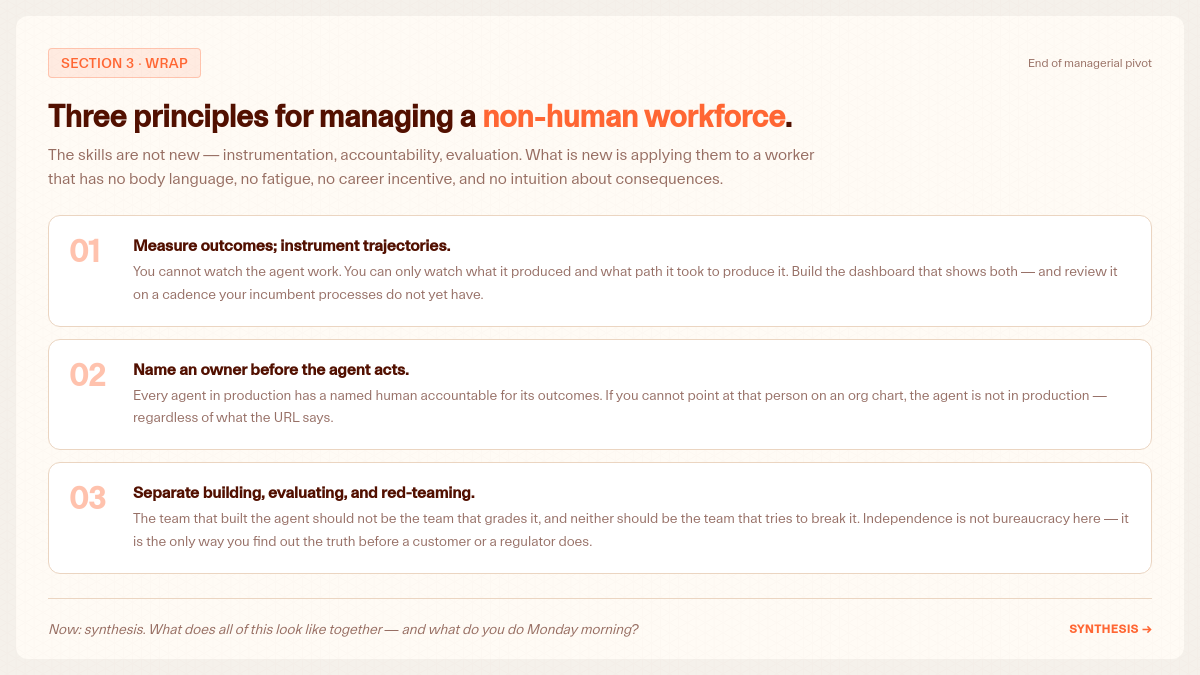
Task: Click the footer 'Now: synthesis' italic text
Action: coord(343,629)
